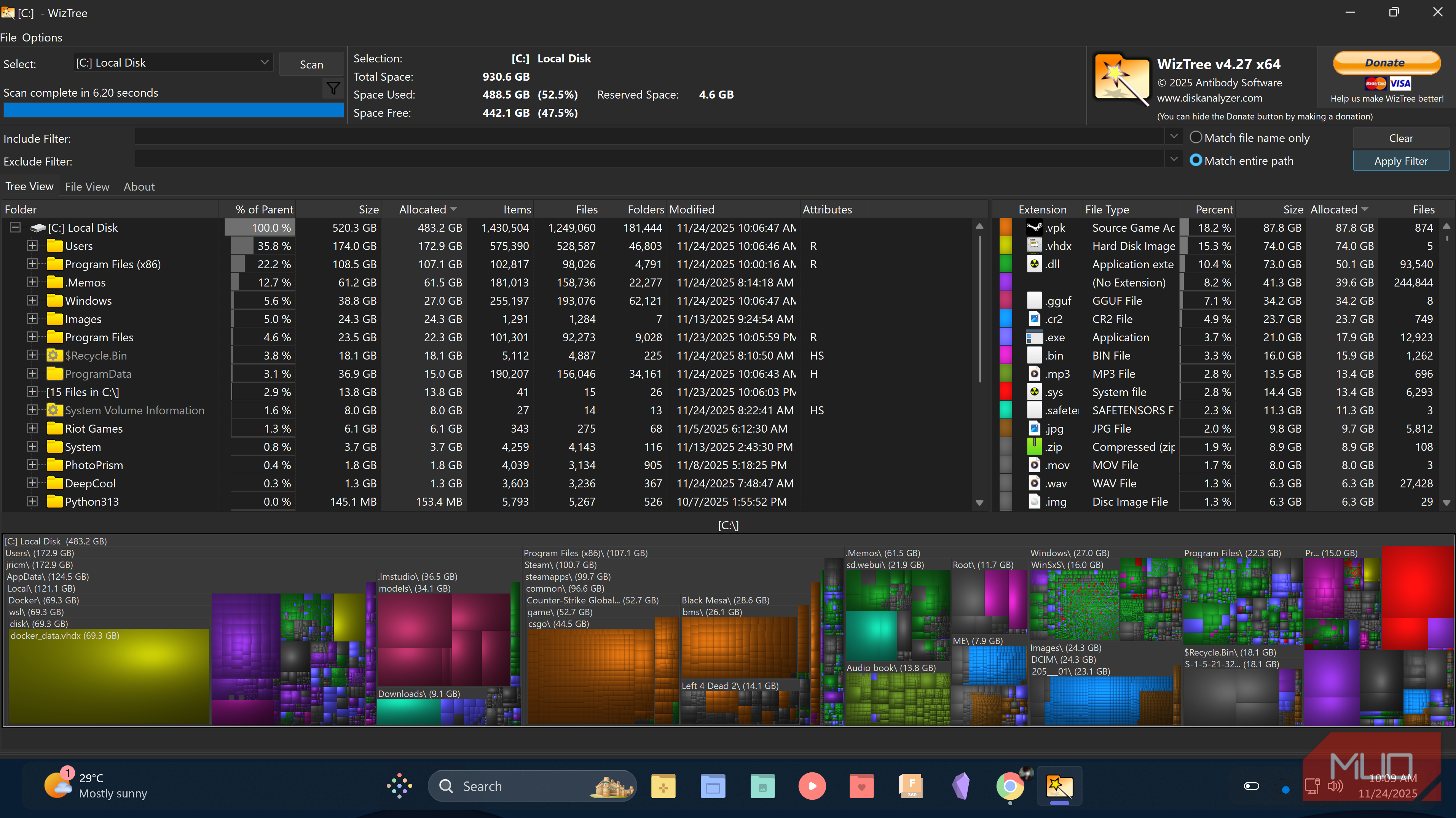Click the Local Disk drive icon
This screenshot has height=818, width=1456.
(38, 228)
